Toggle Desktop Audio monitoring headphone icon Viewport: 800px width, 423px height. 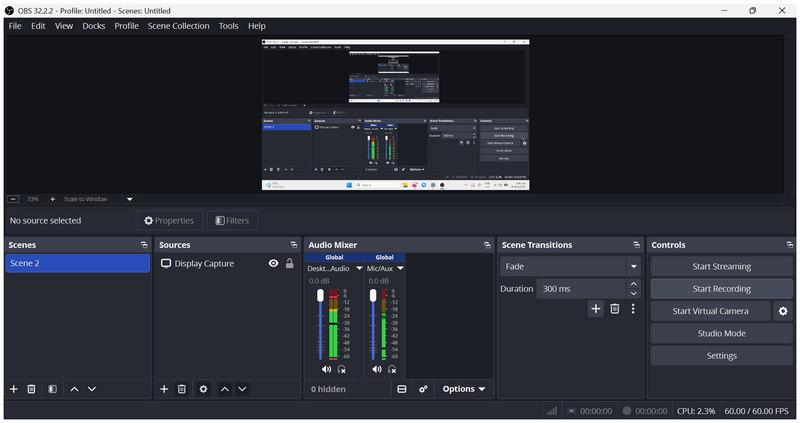[341, 369]
